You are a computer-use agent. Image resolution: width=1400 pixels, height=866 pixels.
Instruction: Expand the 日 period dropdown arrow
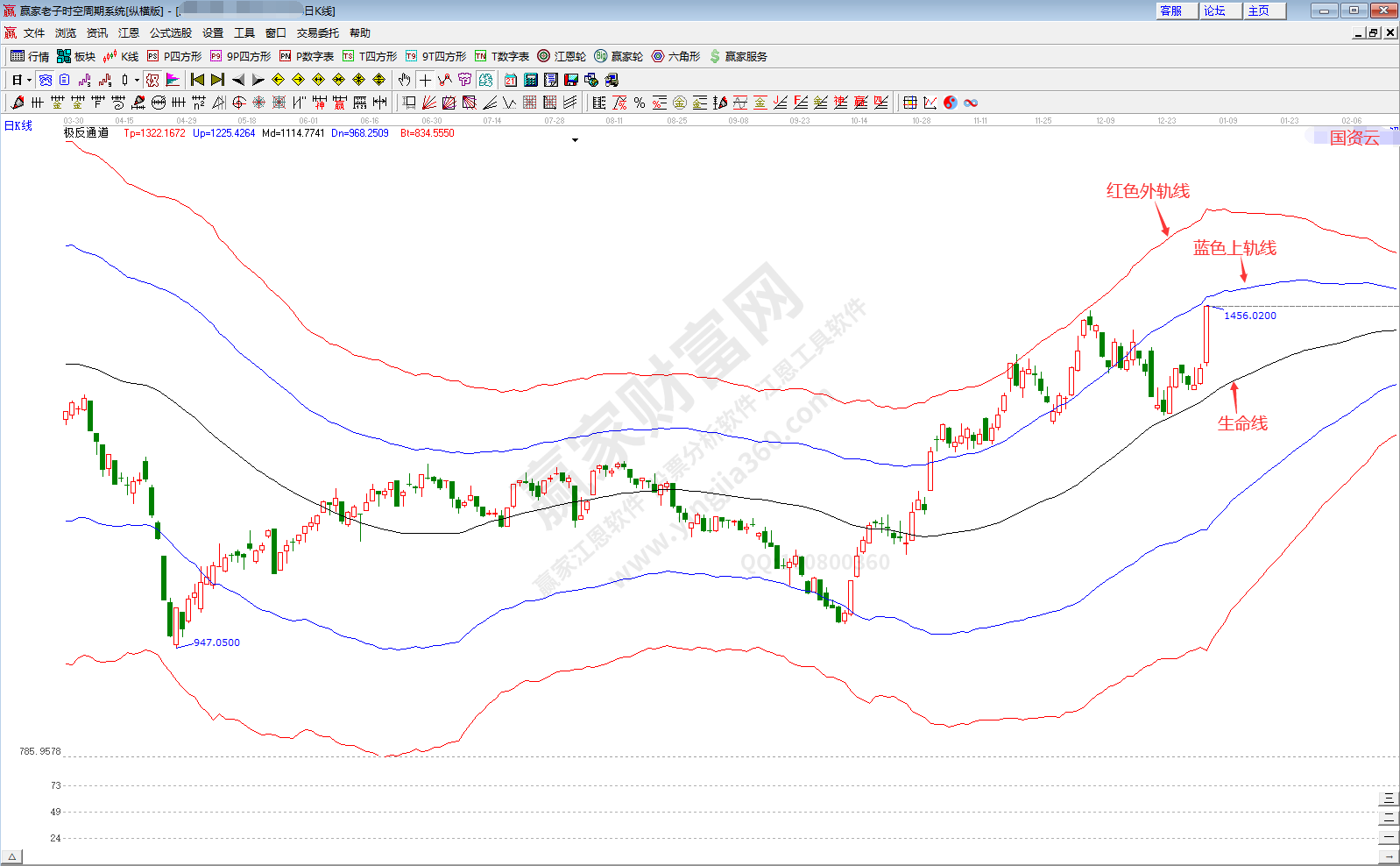(29, 80)
